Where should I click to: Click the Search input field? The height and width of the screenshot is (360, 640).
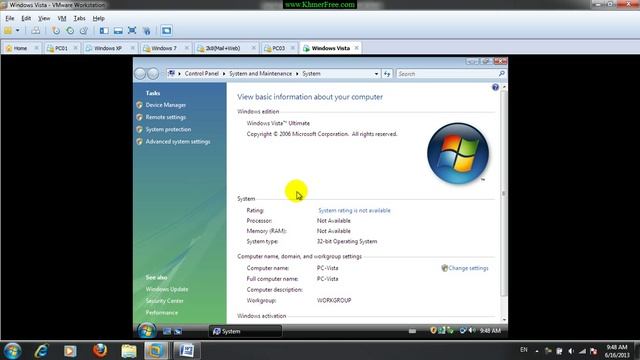coord(447,74)
